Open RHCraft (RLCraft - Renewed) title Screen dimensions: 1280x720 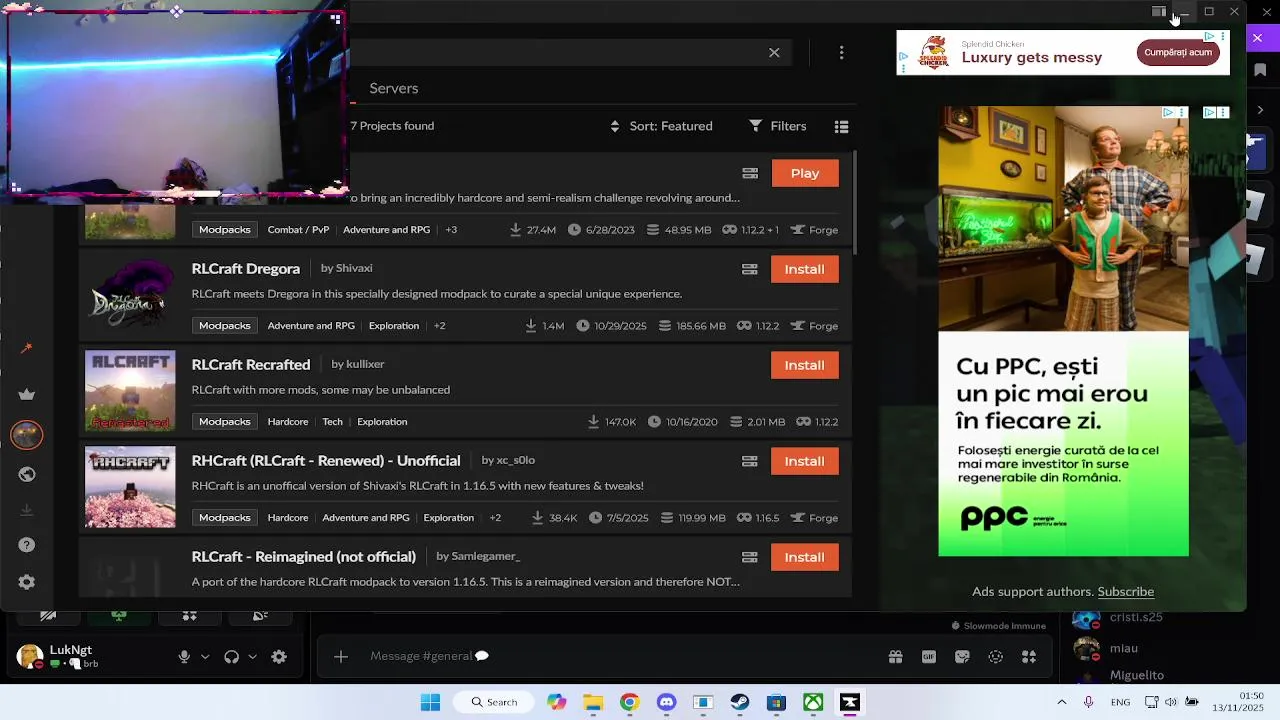pos(326,460)
